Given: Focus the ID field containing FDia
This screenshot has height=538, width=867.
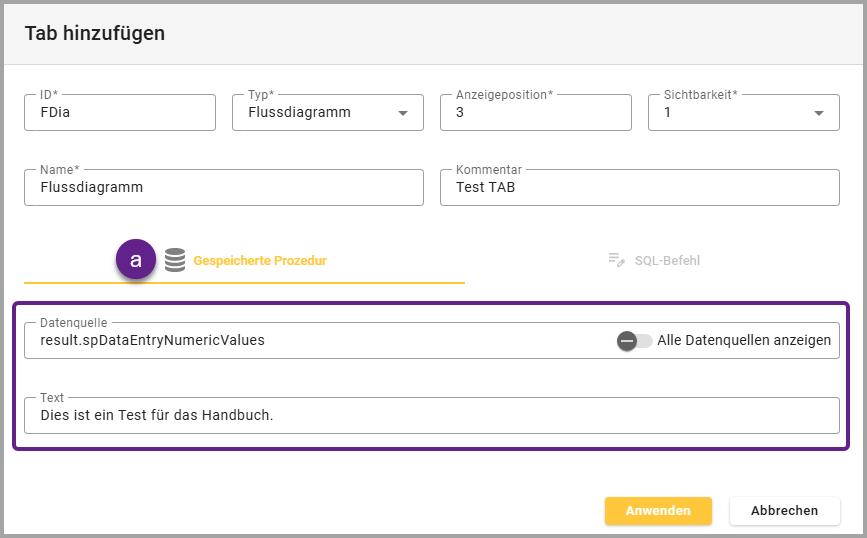Looking at the screenshot, I should click(x=120, y=113).
